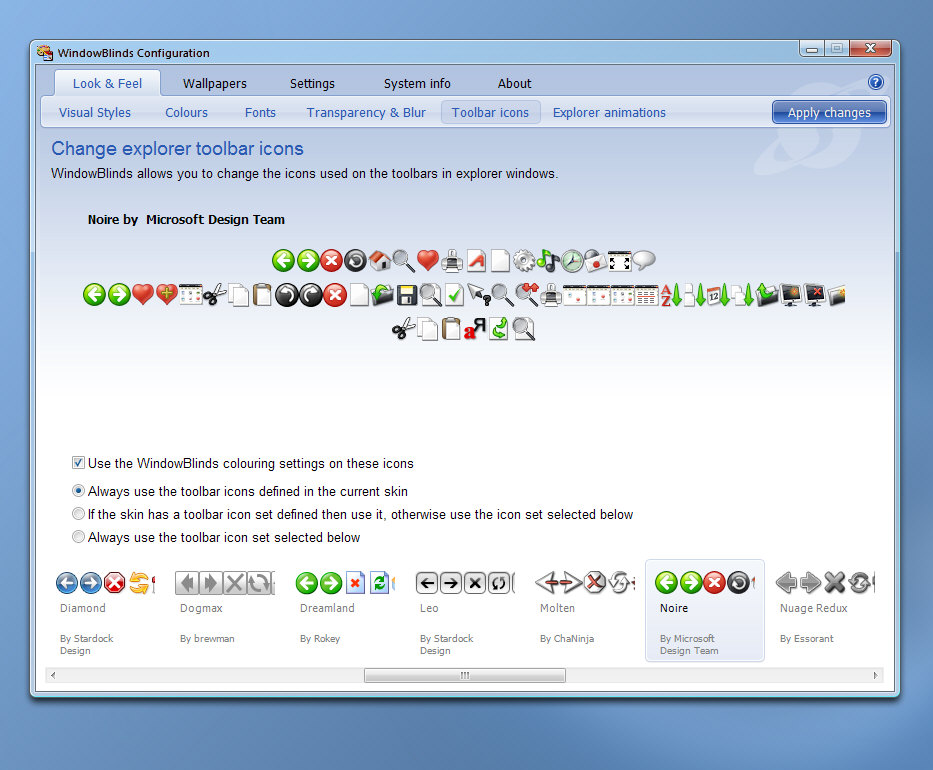Click the "By brewman" author text

[207, 638]
